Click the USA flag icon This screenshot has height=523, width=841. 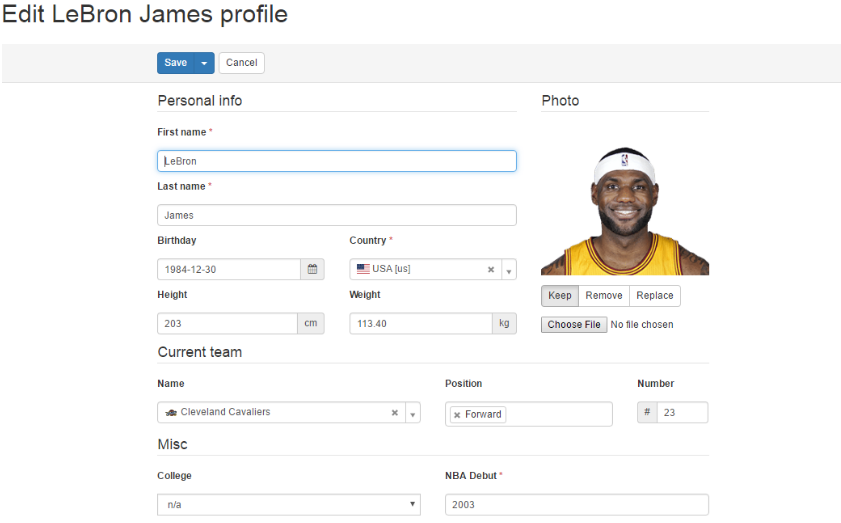(363, 268)
